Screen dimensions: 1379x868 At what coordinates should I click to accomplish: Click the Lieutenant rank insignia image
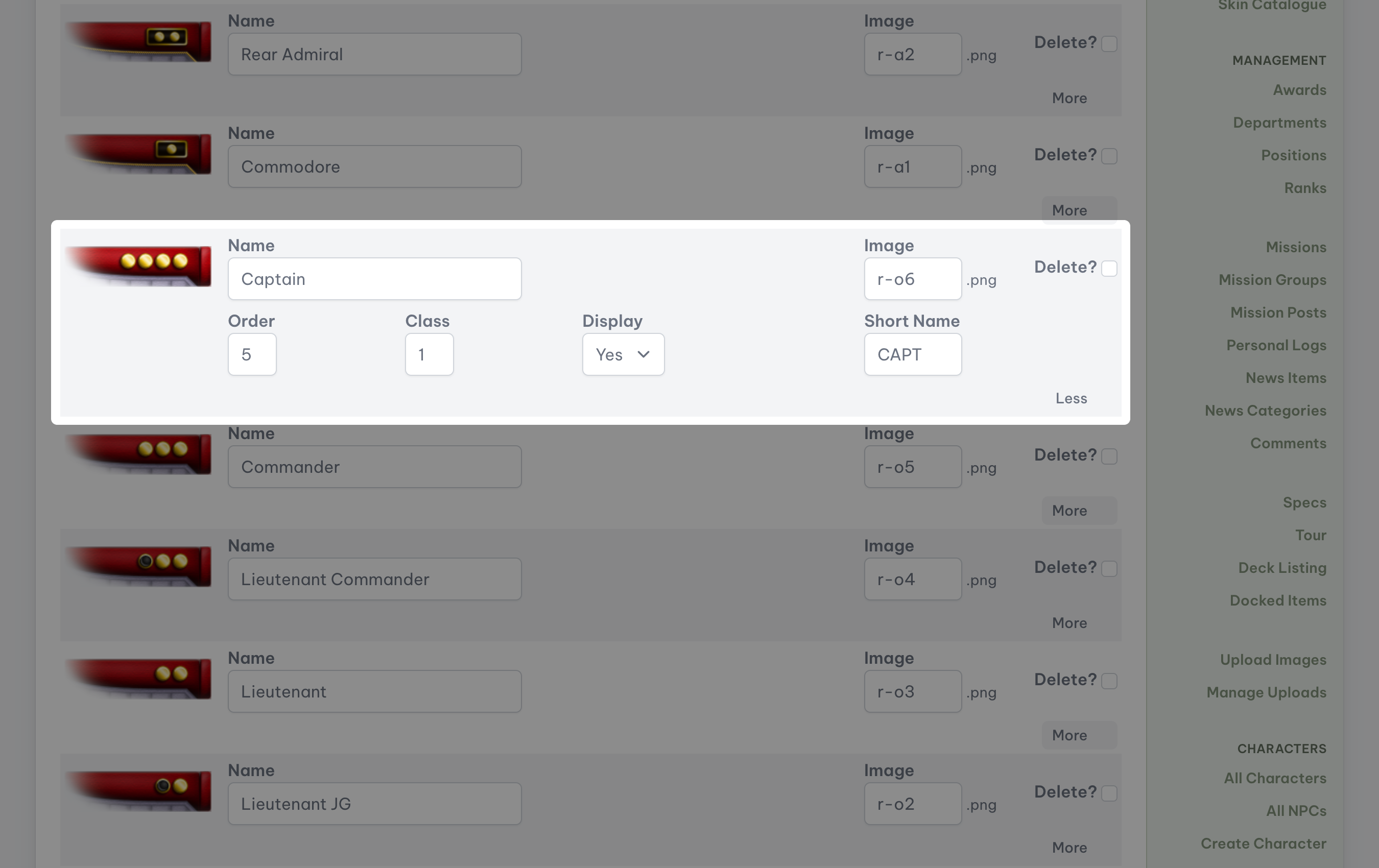(x=139, y=679)
